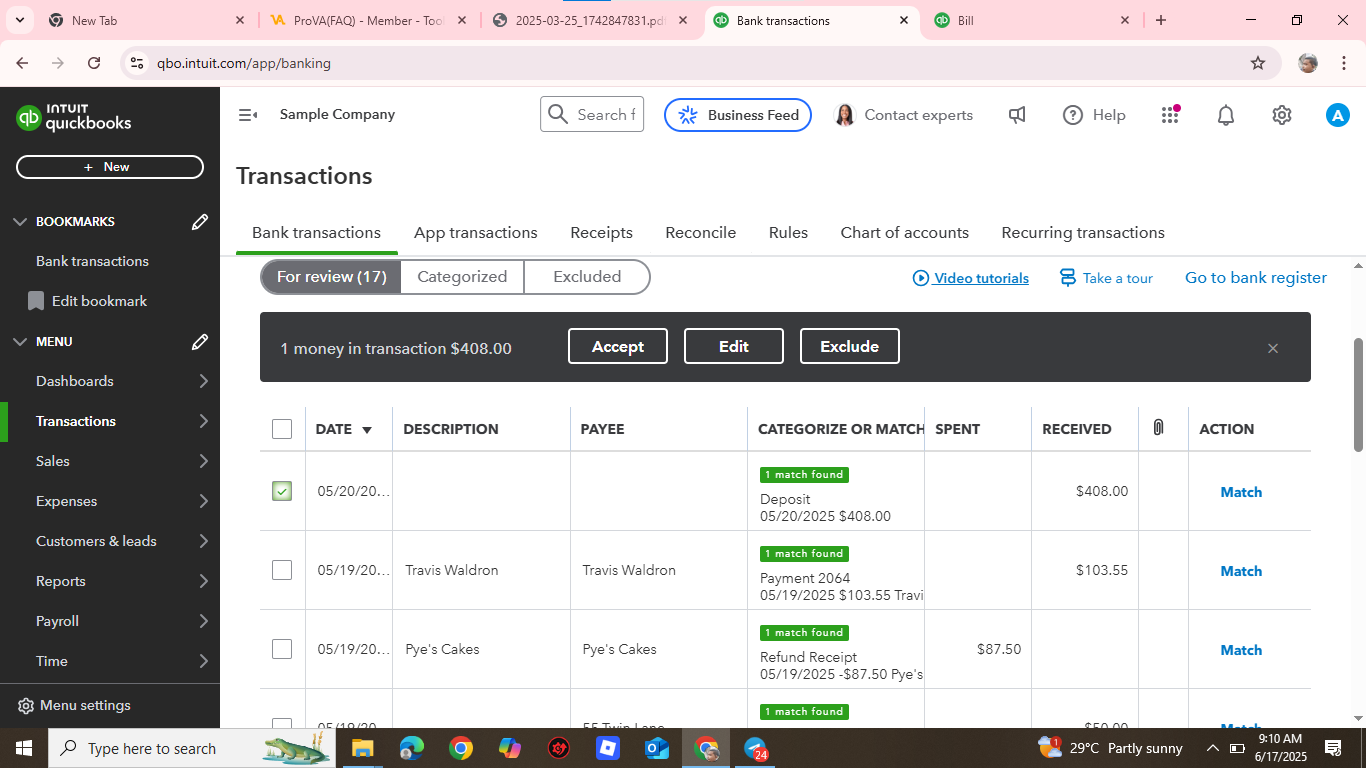
Task: Click Go to bank register
Action: coord(1256,278)
